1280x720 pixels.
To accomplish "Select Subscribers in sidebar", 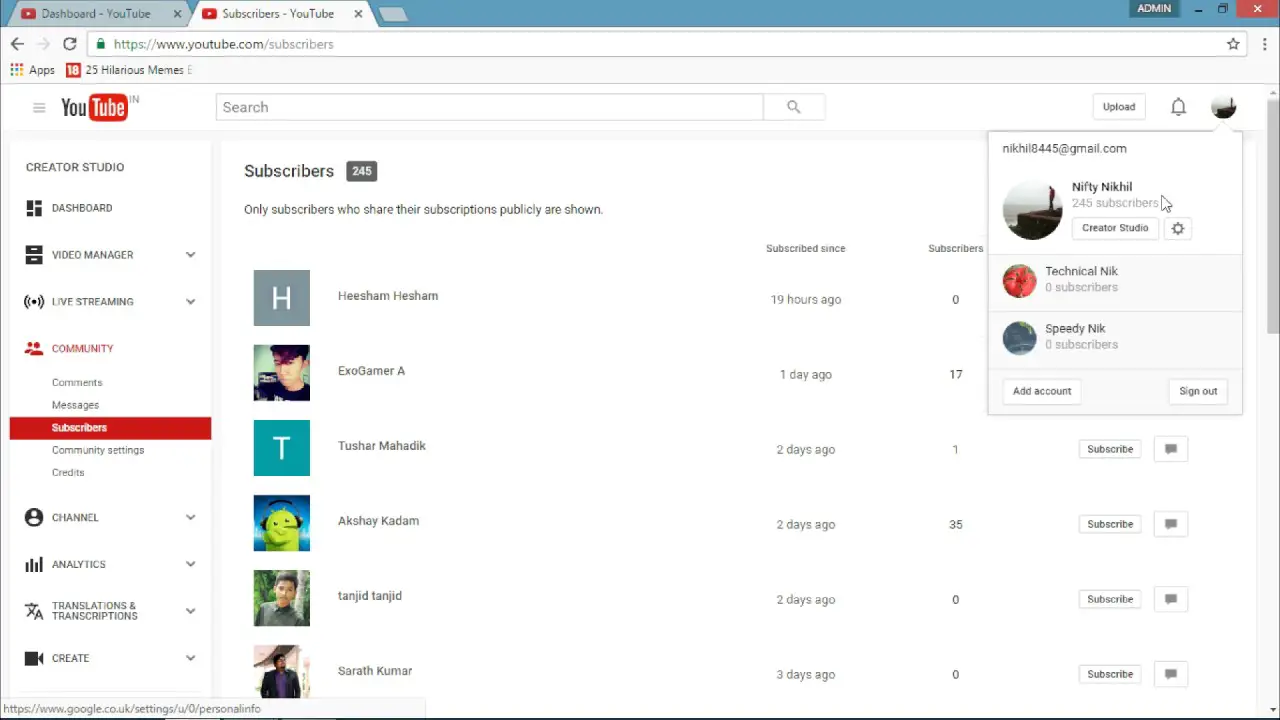I will [110, 428].
